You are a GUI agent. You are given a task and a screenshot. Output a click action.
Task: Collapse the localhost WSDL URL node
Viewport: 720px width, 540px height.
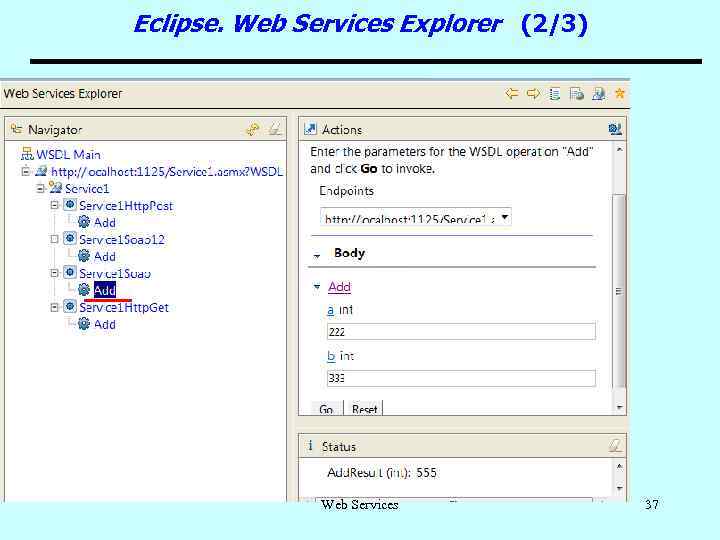[26, 171]
